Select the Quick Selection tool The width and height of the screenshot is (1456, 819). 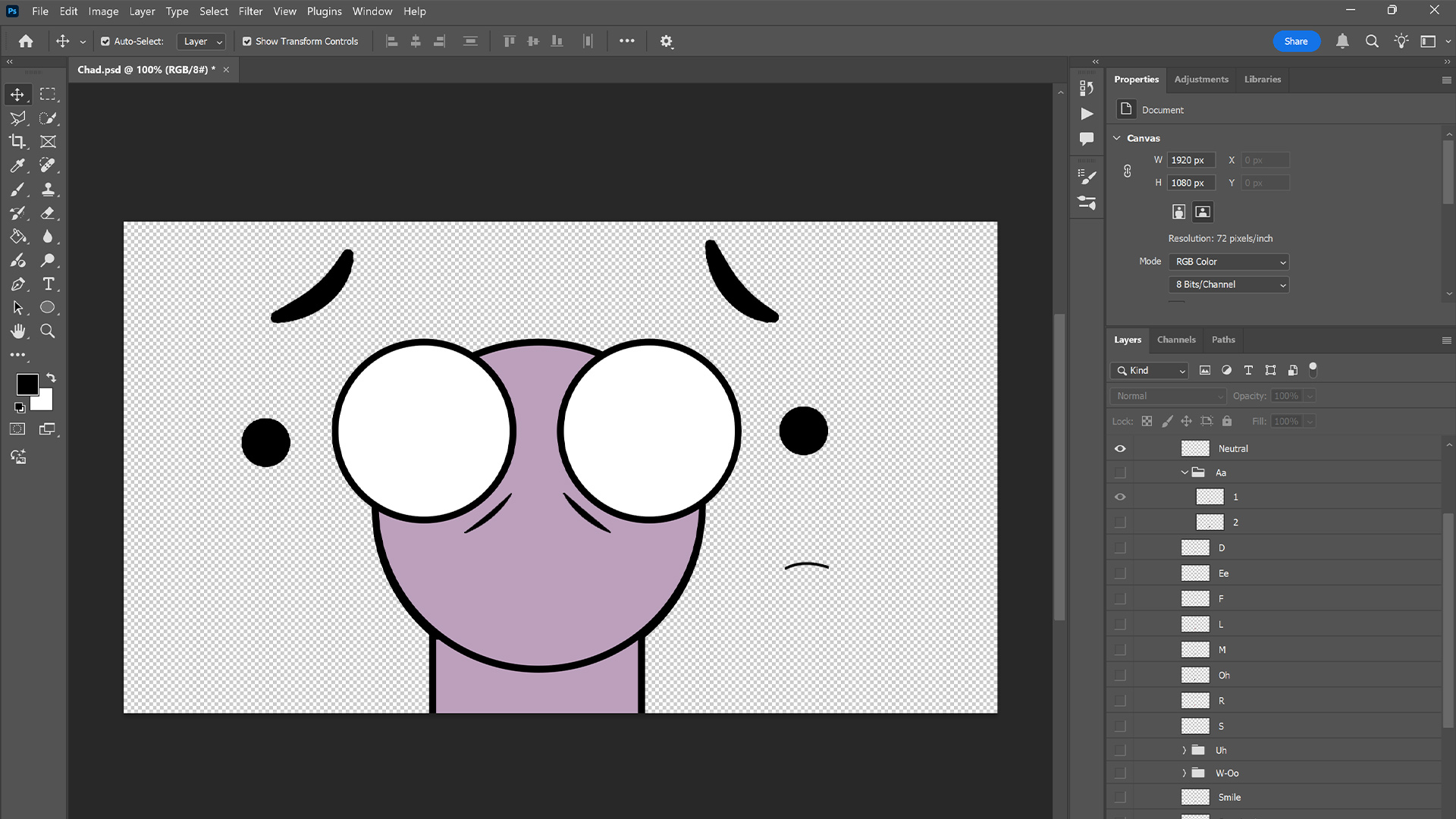tap(48, 118)
